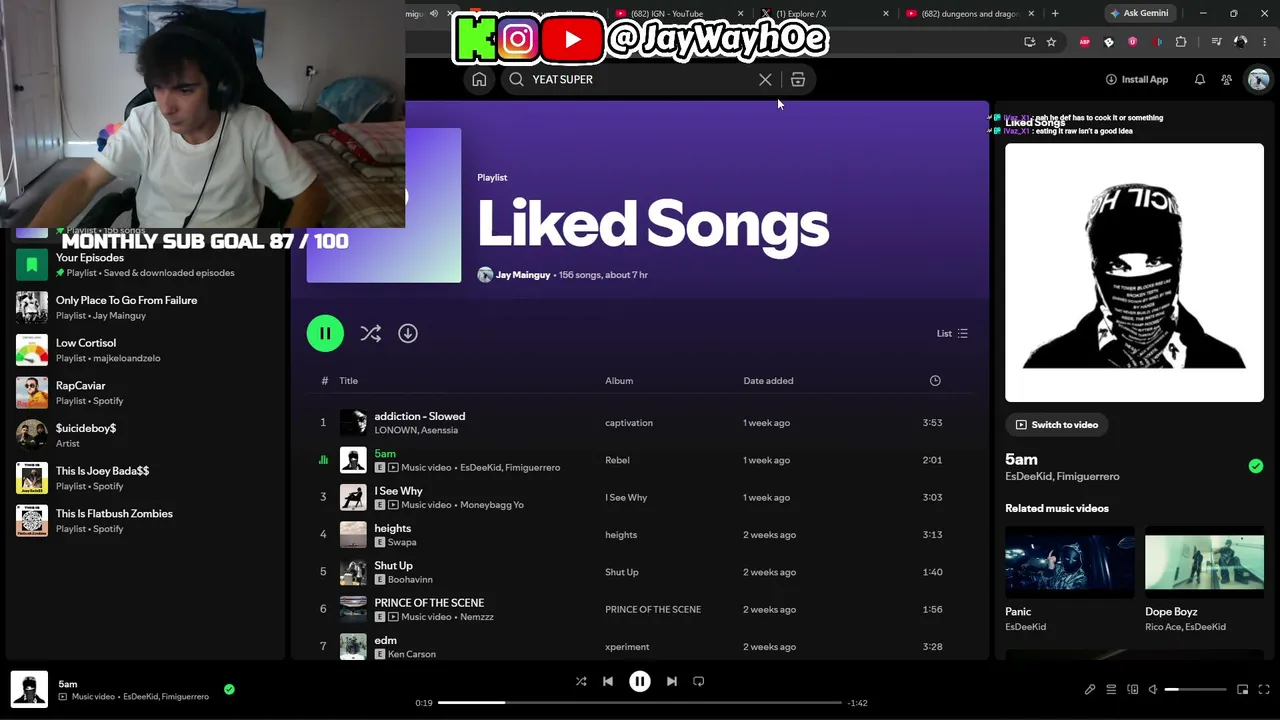Viewport: 1280px width, 720px height.
Task: Click the Install App button
Action: 1137,80
